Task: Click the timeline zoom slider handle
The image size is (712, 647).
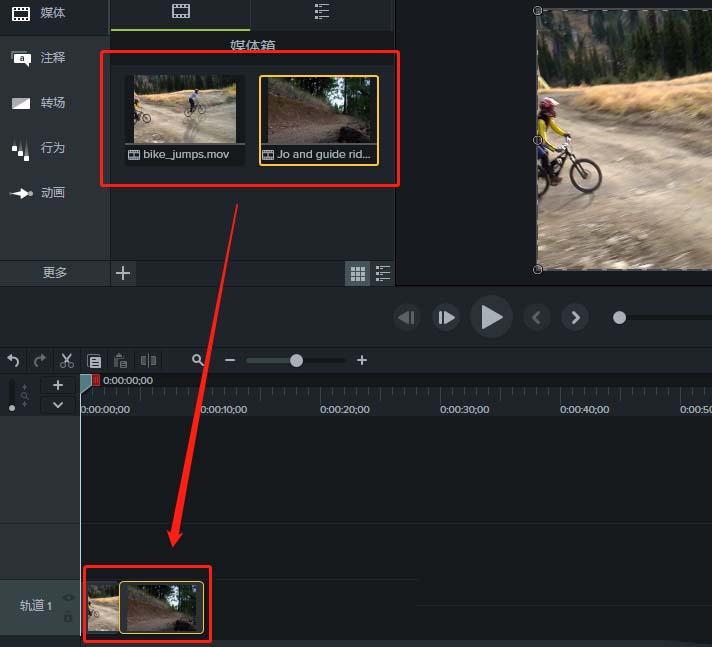Action: coord(296,360)
